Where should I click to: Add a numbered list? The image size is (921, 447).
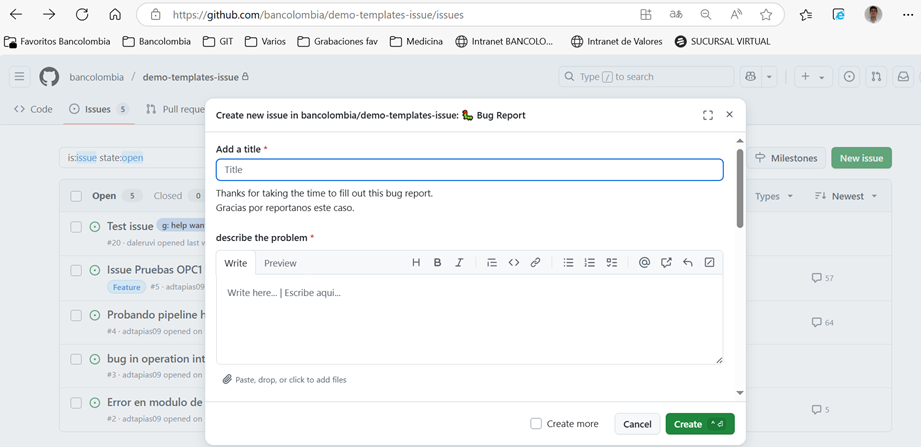pos(590,263)
